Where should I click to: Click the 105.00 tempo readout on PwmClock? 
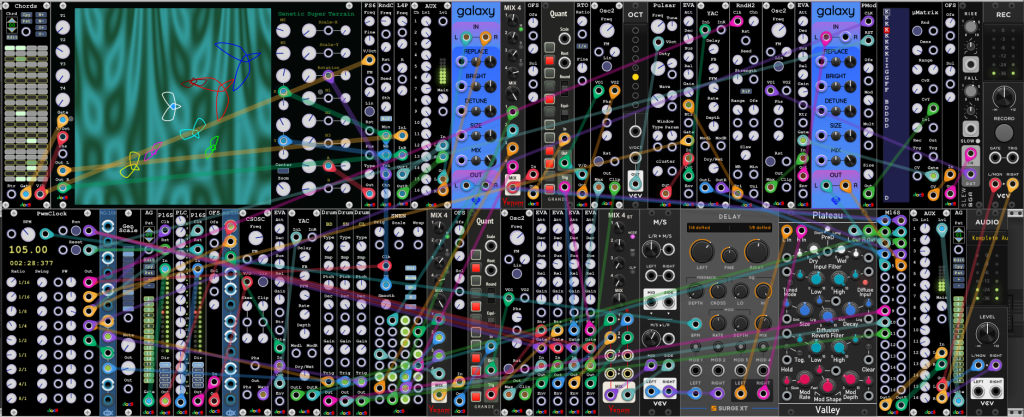(27, 249)
